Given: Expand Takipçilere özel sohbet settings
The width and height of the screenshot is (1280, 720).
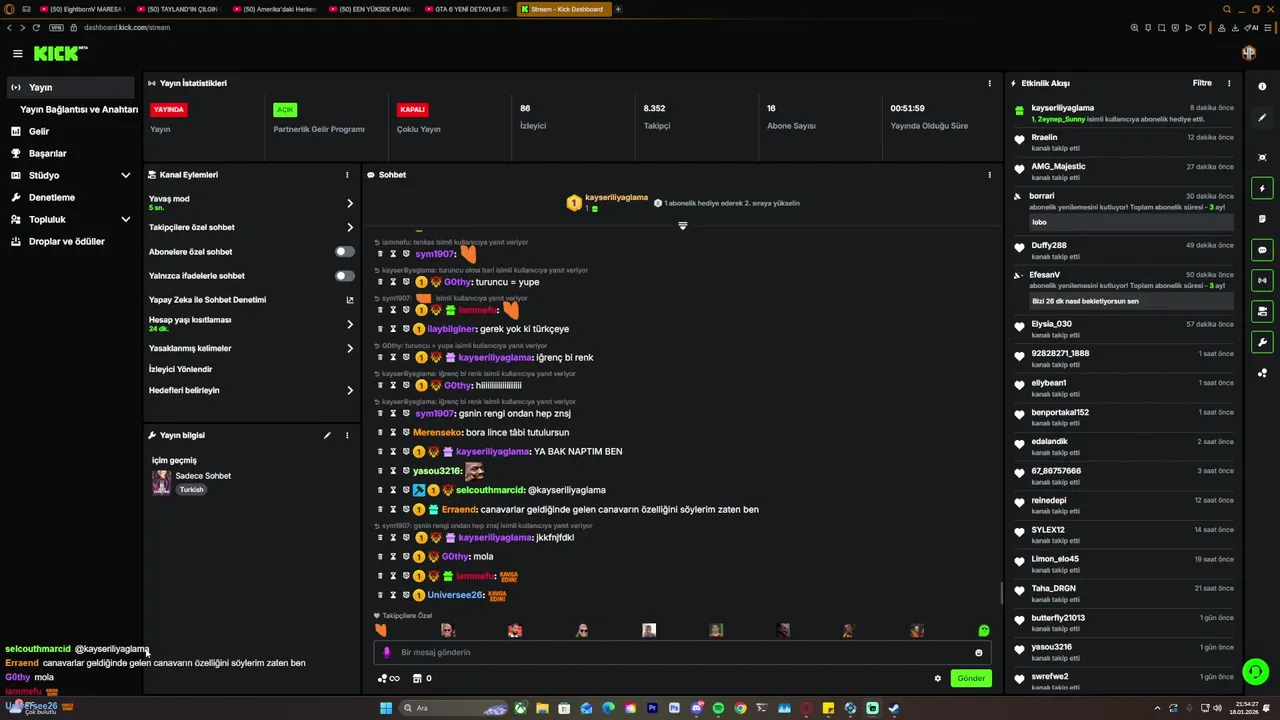Looking at the screenshot, I should click(x=350, y=228).
